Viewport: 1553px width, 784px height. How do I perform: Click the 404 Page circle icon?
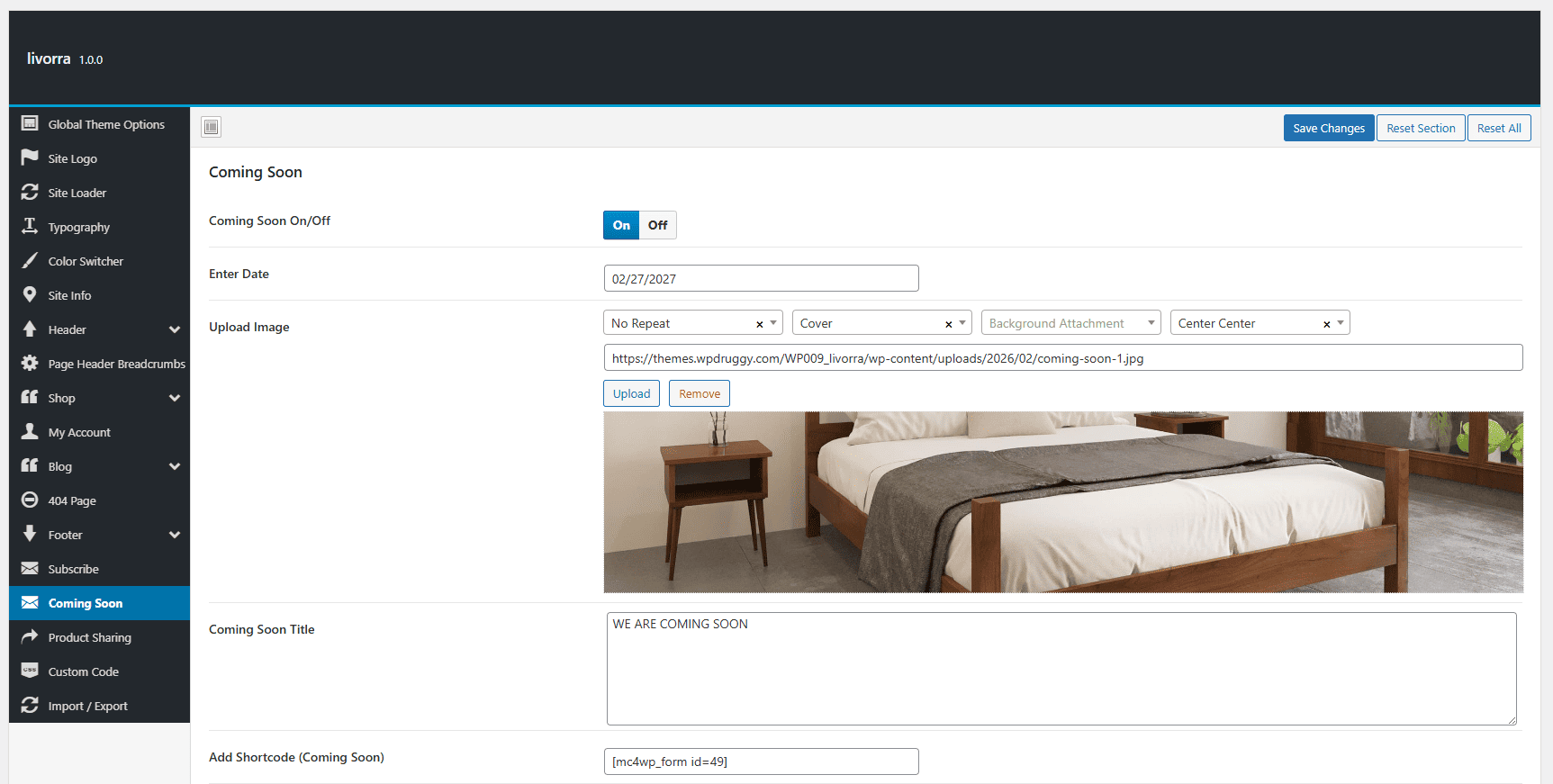click(x=30, y=500)
